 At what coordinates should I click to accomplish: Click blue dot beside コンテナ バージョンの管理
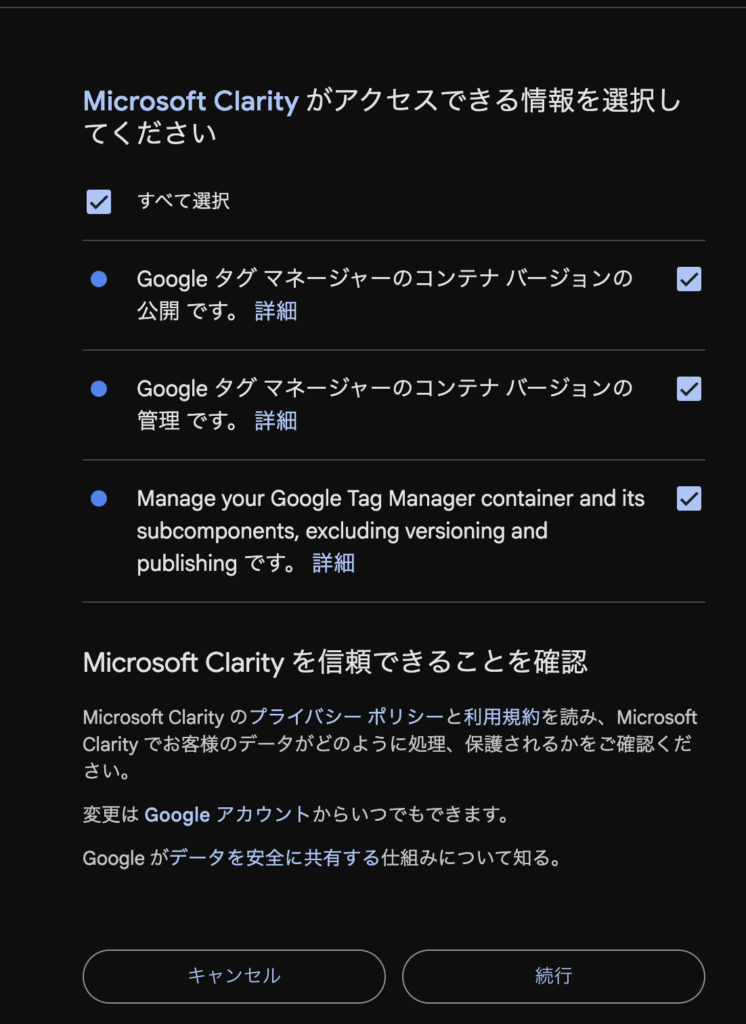(x=99, y=389)
